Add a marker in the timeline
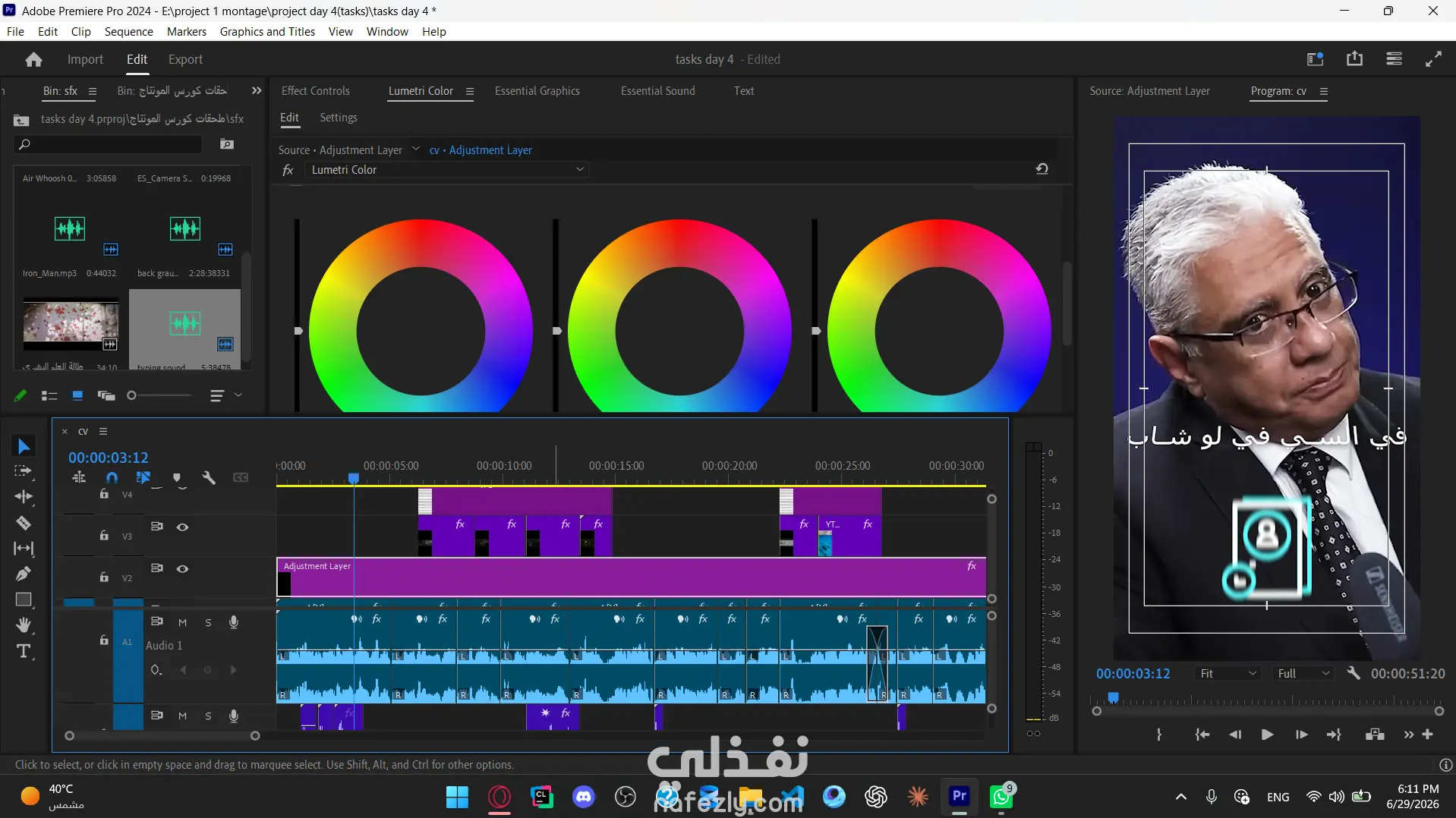 177,477
